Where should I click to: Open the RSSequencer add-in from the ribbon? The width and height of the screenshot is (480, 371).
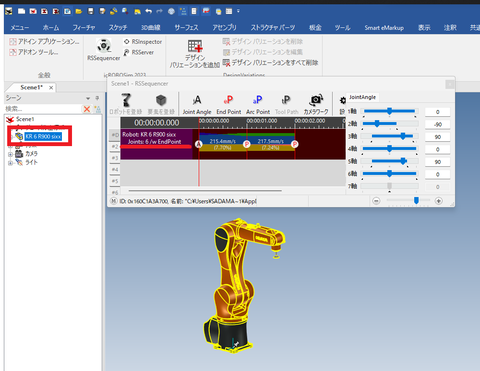point(104,50)
